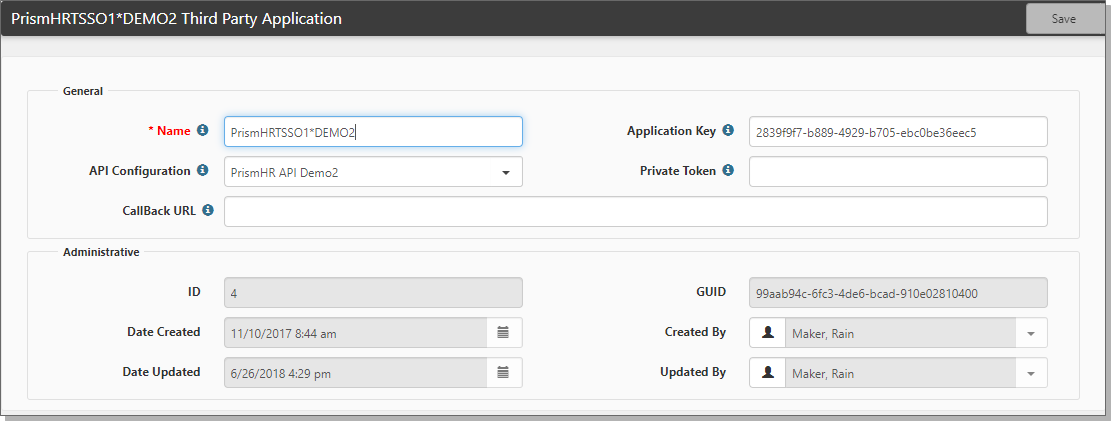Expand the Updated By dropdown arrow
The width and height of the screenshot is (1111, 421).
(1030, 373)
